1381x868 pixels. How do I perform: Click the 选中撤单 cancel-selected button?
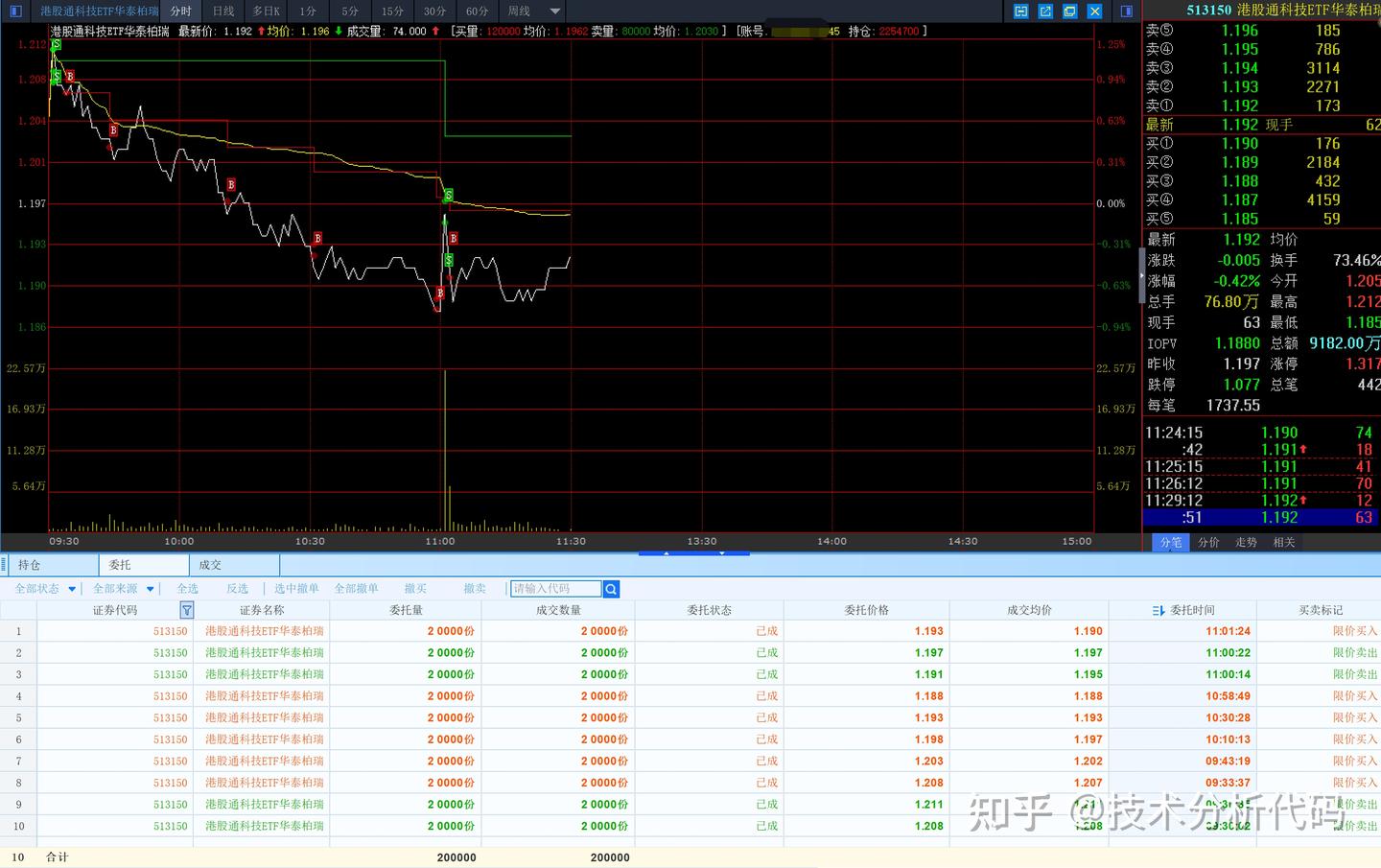(x=296, y=589)
